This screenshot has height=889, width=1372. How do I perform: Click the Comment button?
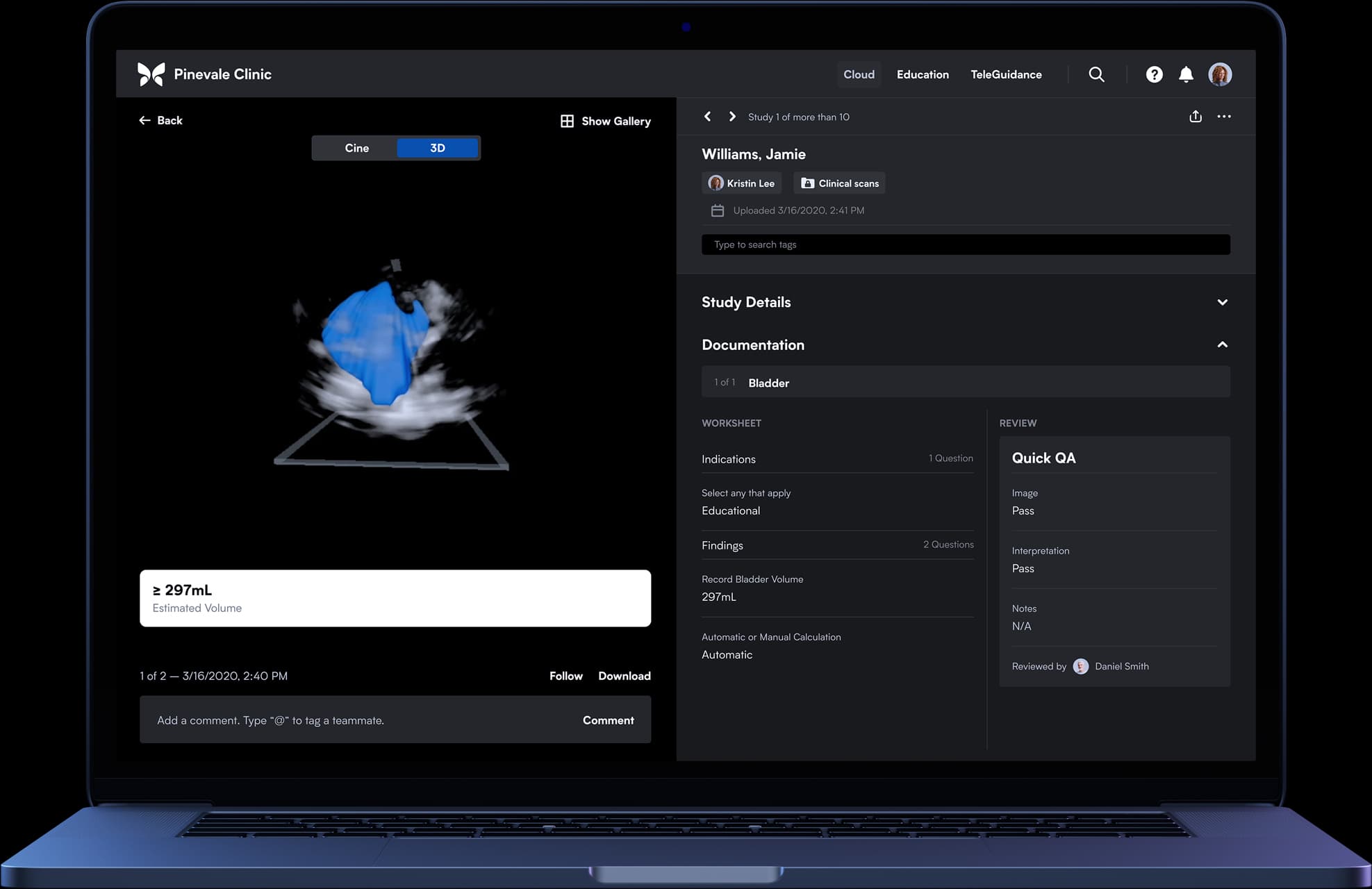(x=608, y=720)
